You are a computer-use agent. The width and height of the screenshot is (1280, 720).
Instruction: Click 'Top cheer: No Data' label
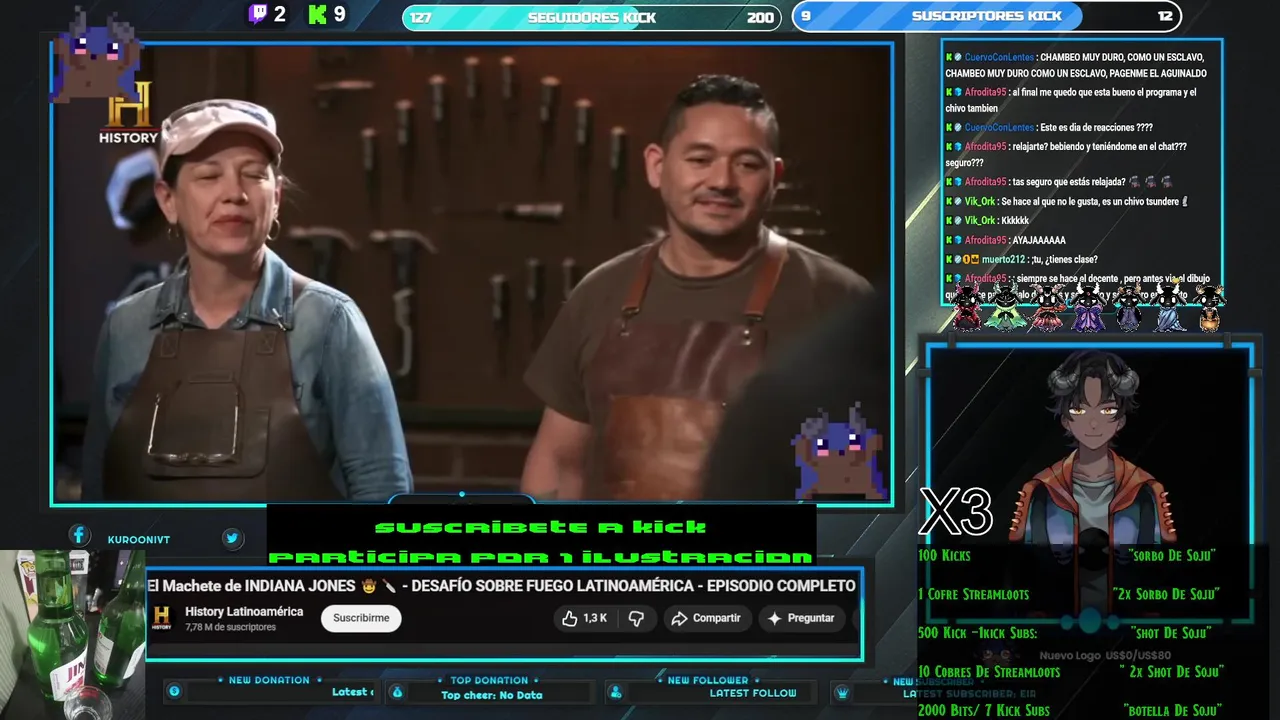pyautogui.click(x=492, y=695)
